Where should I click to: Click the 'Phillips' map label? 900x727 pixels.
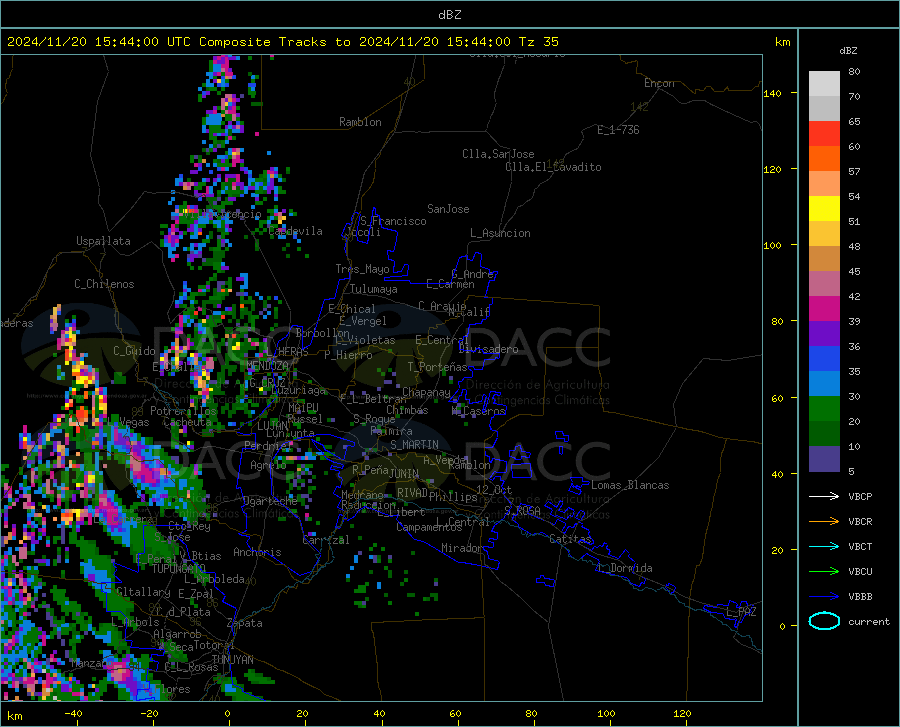click(x=453, y=497)
